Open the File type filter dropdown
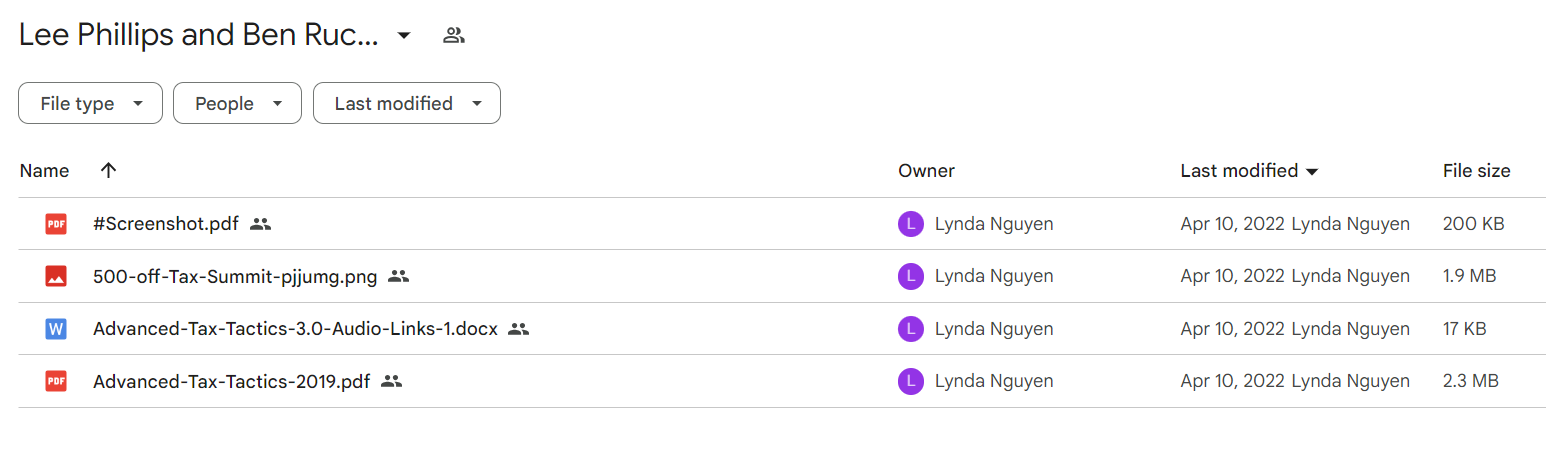 pyautogui.click(x=90, y=103)
